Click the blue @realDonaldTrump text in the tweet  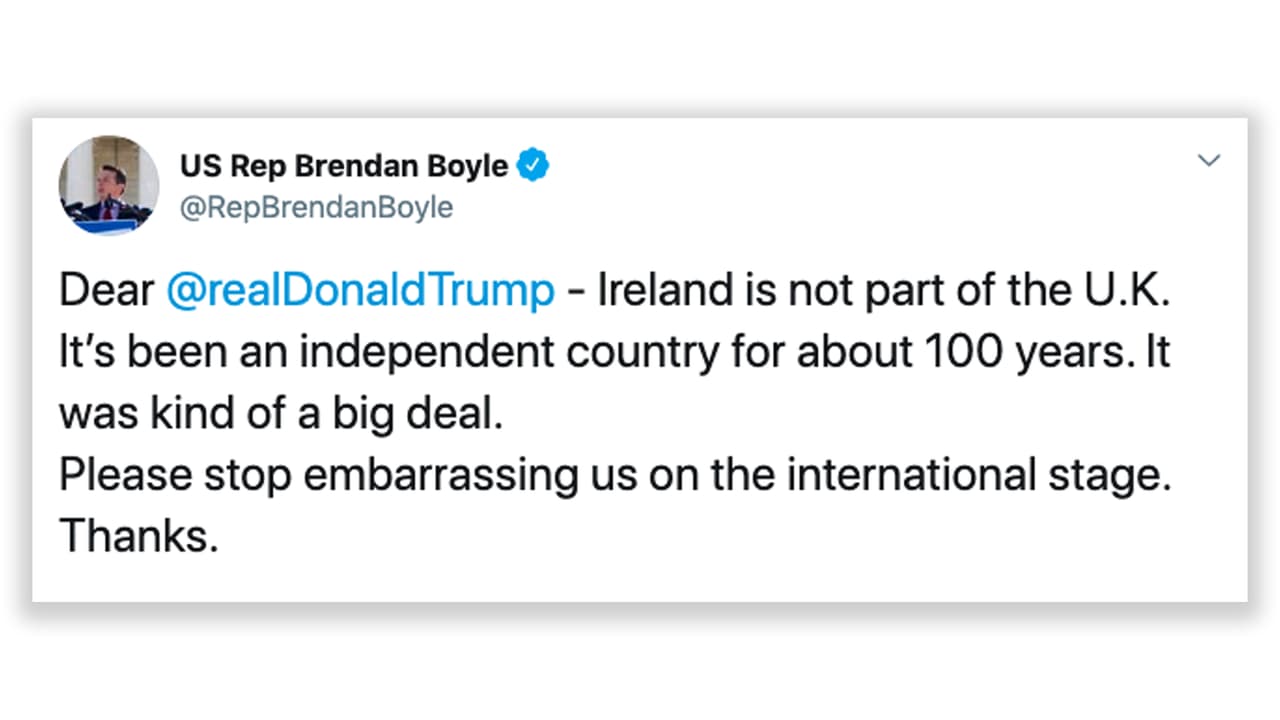tap(360, 290)
